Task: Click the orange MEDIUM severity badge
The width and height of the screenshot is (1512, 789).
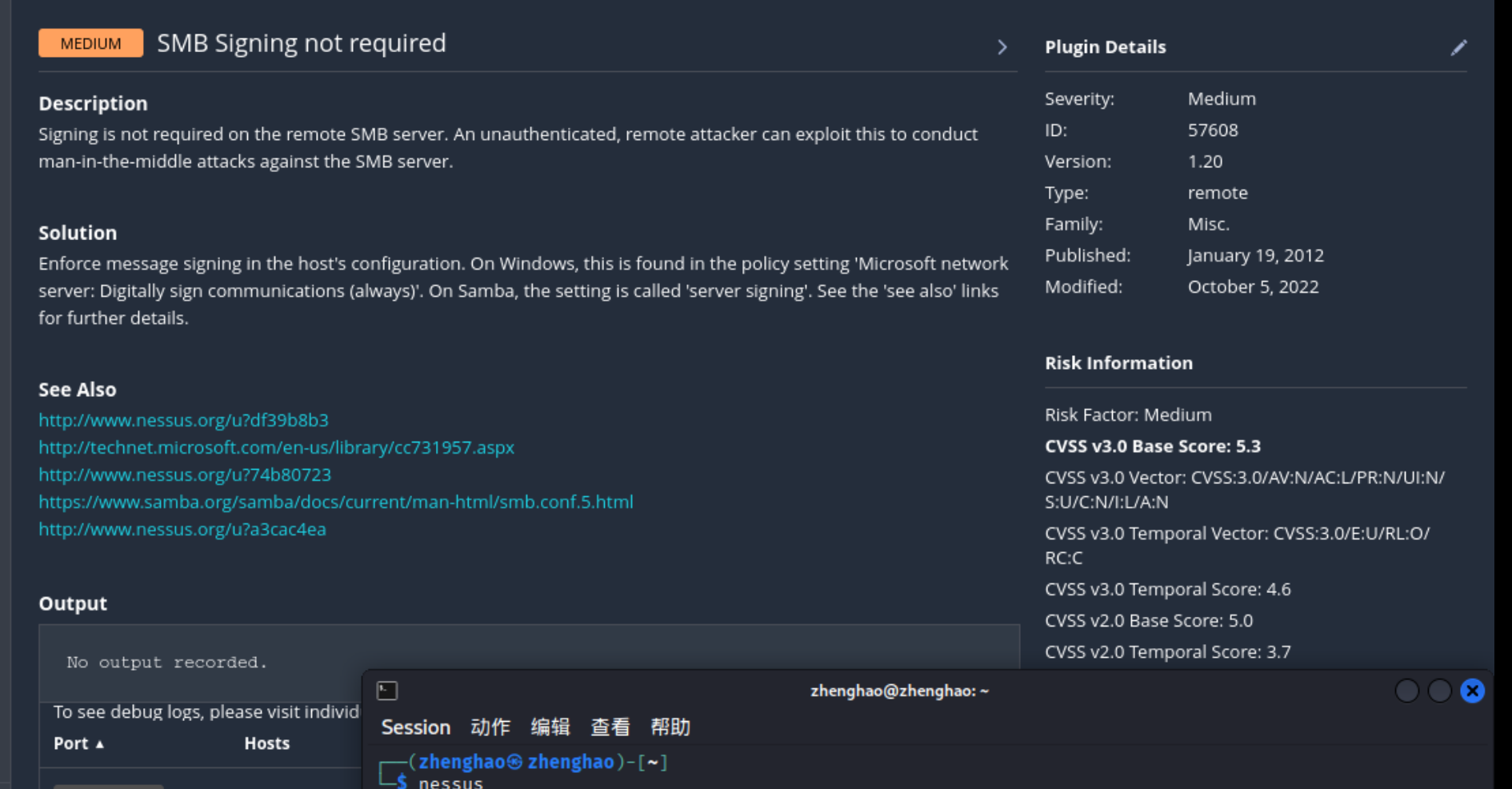Action: [90, 43]
